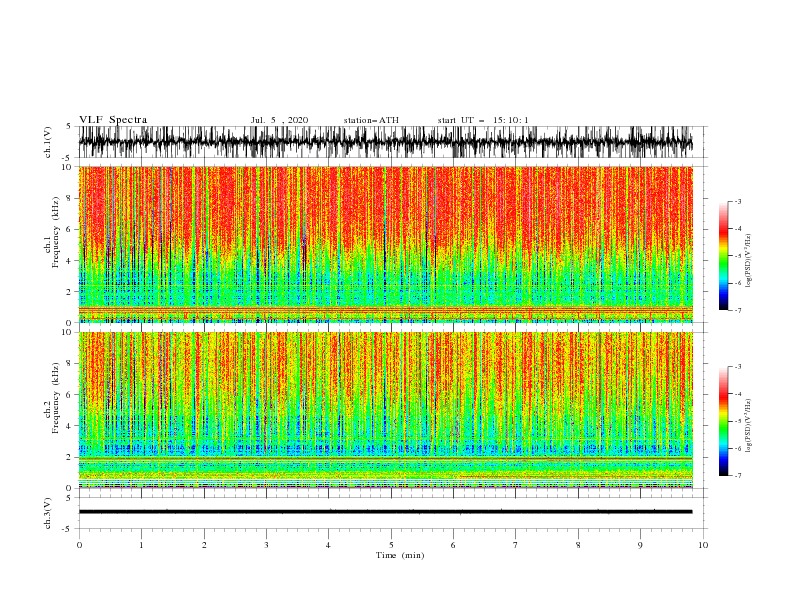The width and height of the screenshot is (792, 612).
Task: Click the '-7' label on ch.1 color bar
Action: click(738, 311)
